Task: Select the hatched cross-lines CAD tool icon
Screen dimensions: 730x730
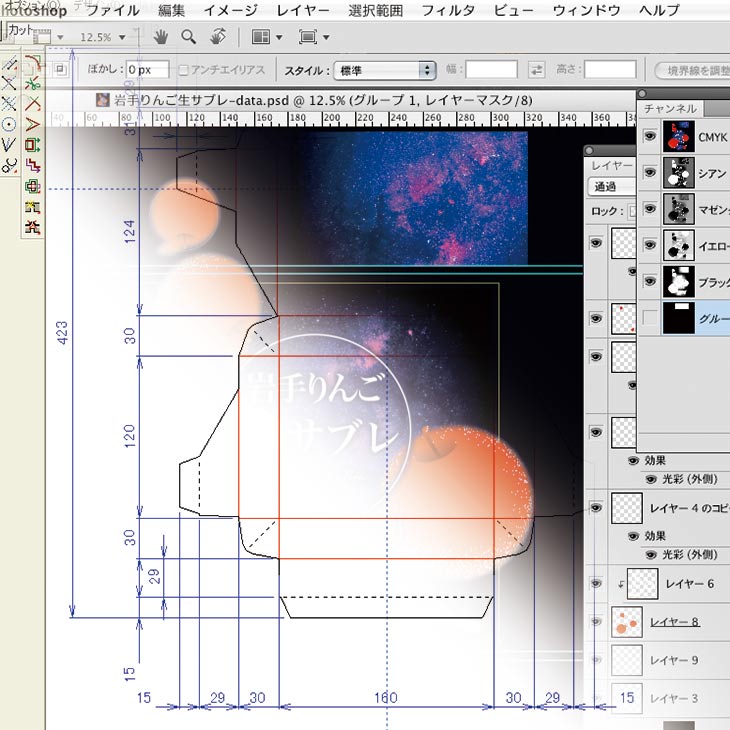Action: click(9, 103)
